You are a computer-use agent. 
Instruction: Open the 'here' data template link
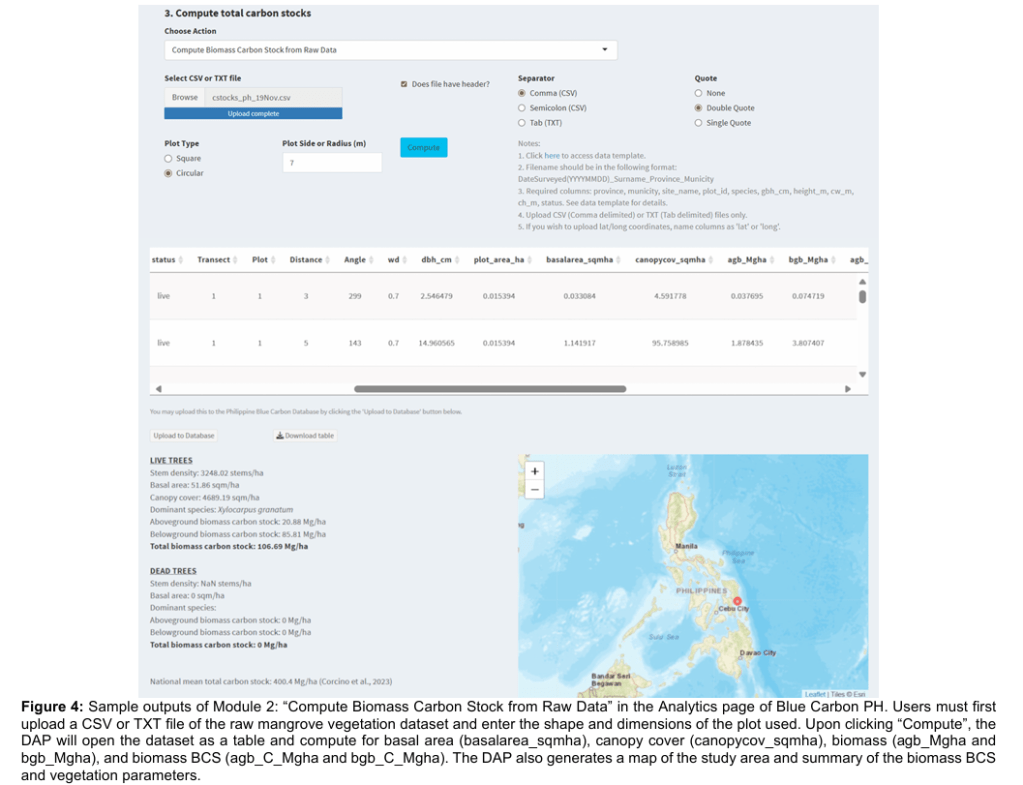point(551,156)
